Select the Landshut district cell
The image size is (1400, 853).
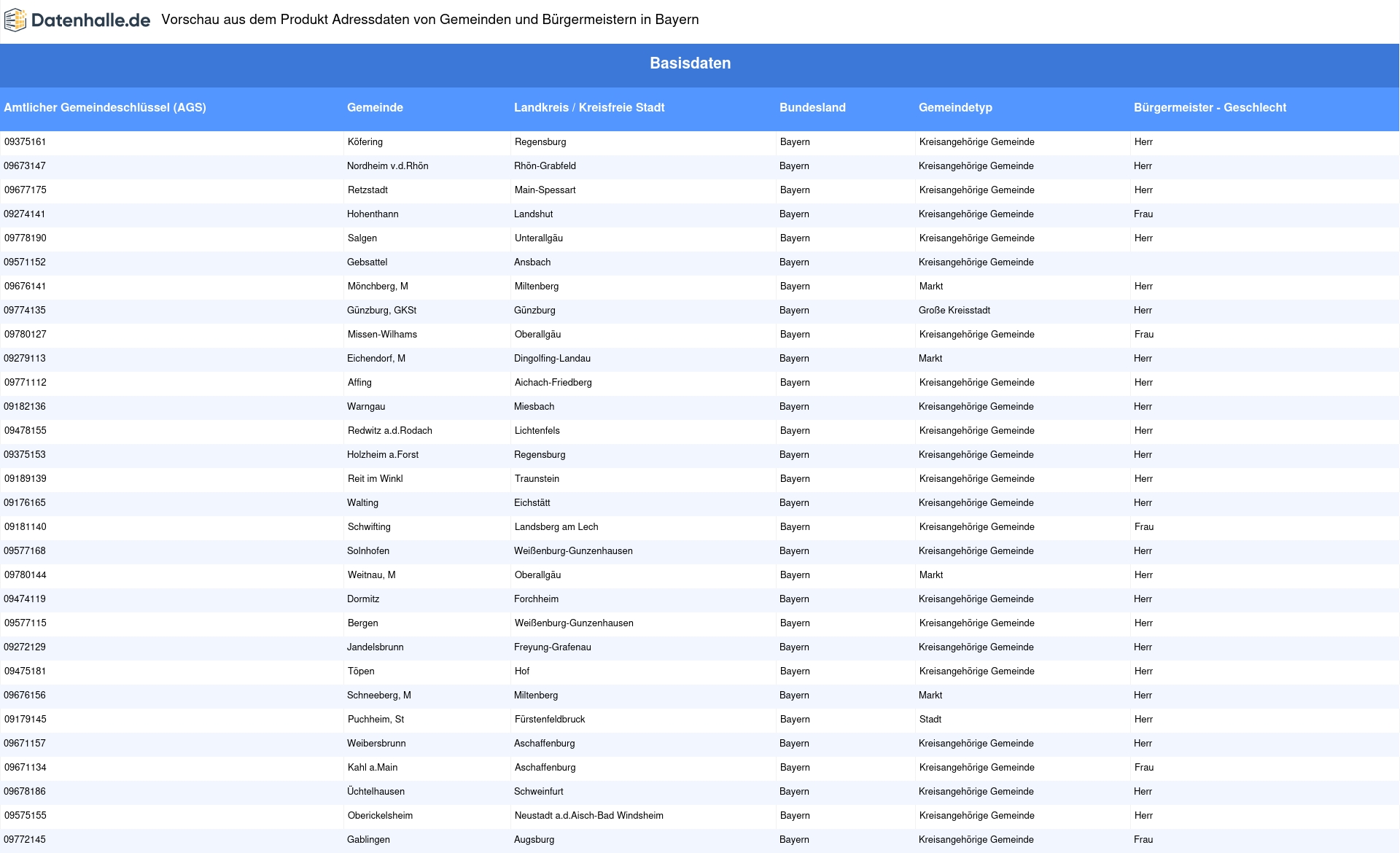[533, 214]
